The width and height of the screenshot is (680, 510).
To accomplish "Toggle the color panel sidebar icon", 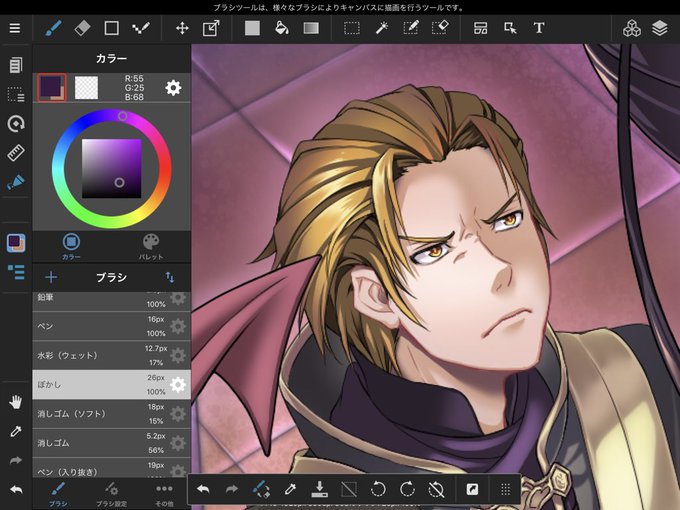I will [x=16, y=243].
